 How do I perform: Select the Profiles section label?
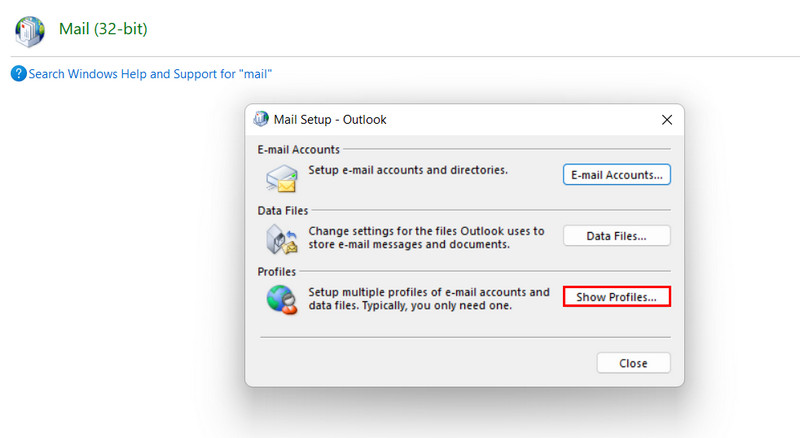(x=277, y=272)
